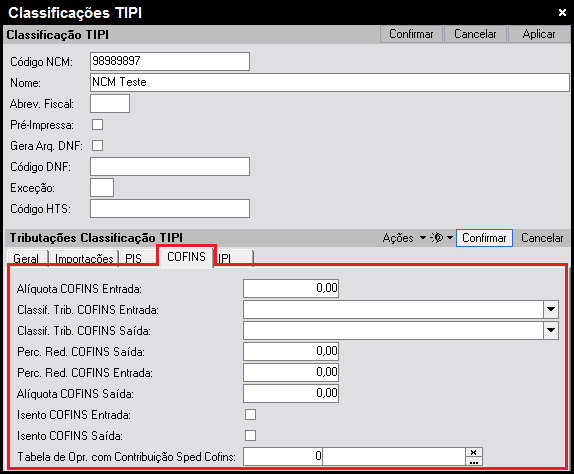
Task: Focus Perc. Red. COFINS Saída field
Action: 291,352
